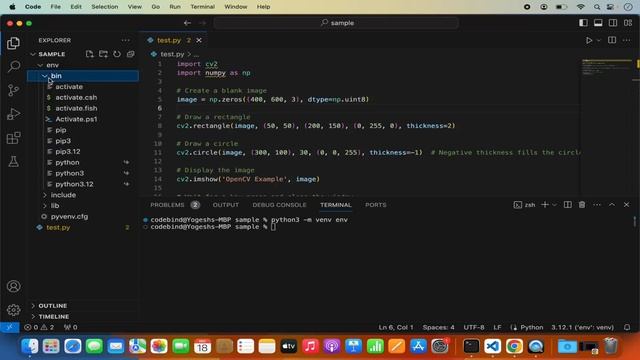Expand the include folder
The height and width of the screenshot is (360, 640).
coord(44,195)
